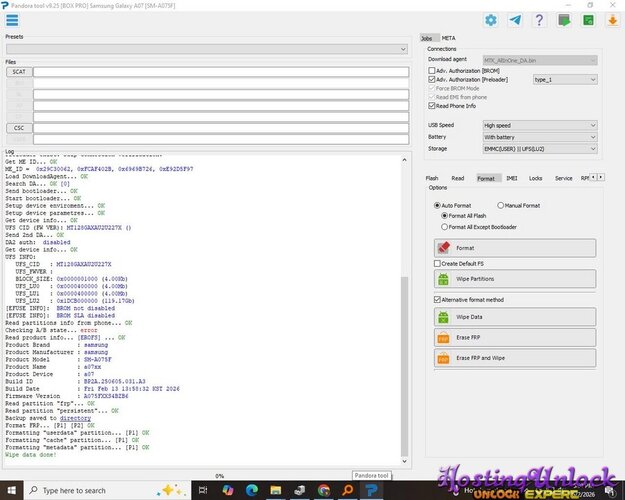The width and height of the screenshot is (625, 500).
Task: Switch to the META tab
Action: point(448,38)
